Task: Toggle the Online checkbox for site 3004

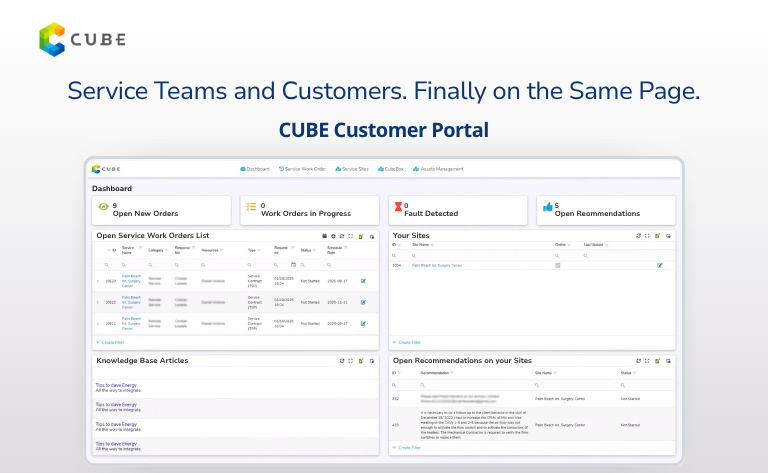Action: pyautogui.click(x=558, y=265)
